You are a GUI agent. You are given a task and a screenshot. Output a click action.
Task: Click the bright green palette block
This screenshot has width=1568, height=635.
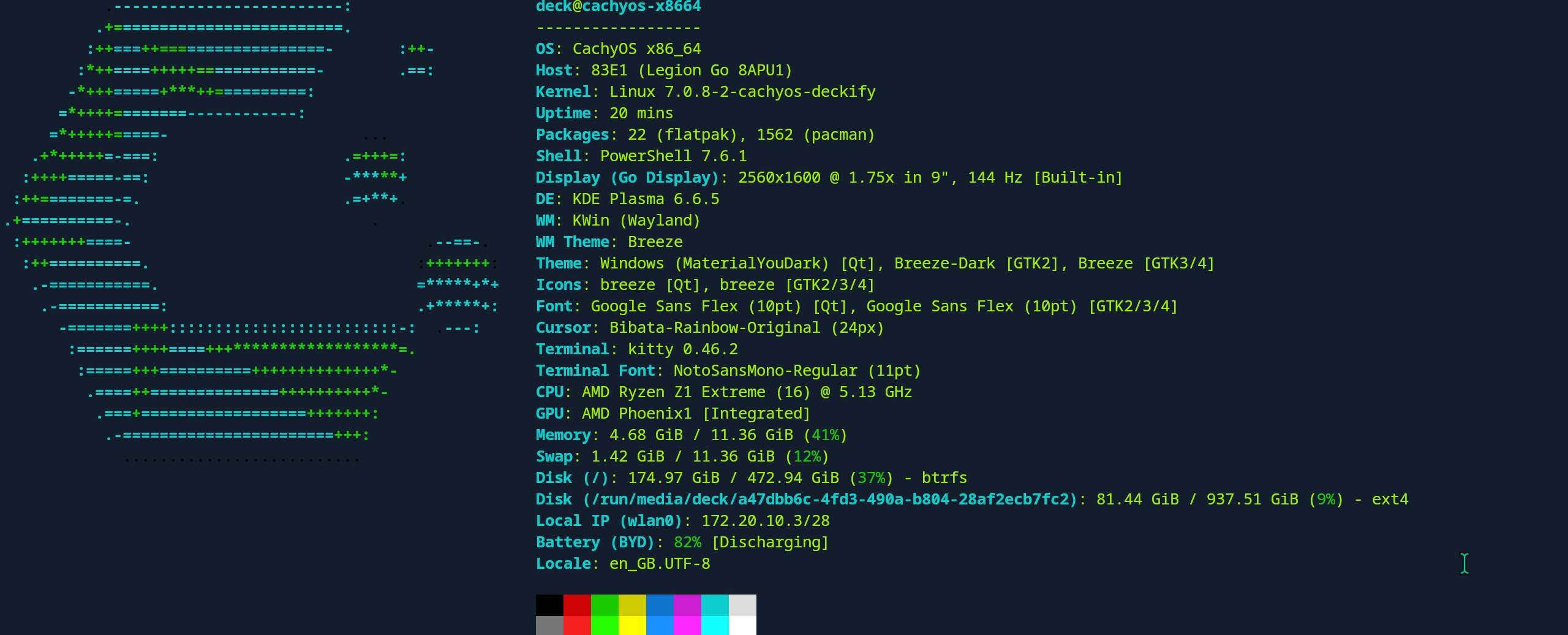tap(605, 625)
